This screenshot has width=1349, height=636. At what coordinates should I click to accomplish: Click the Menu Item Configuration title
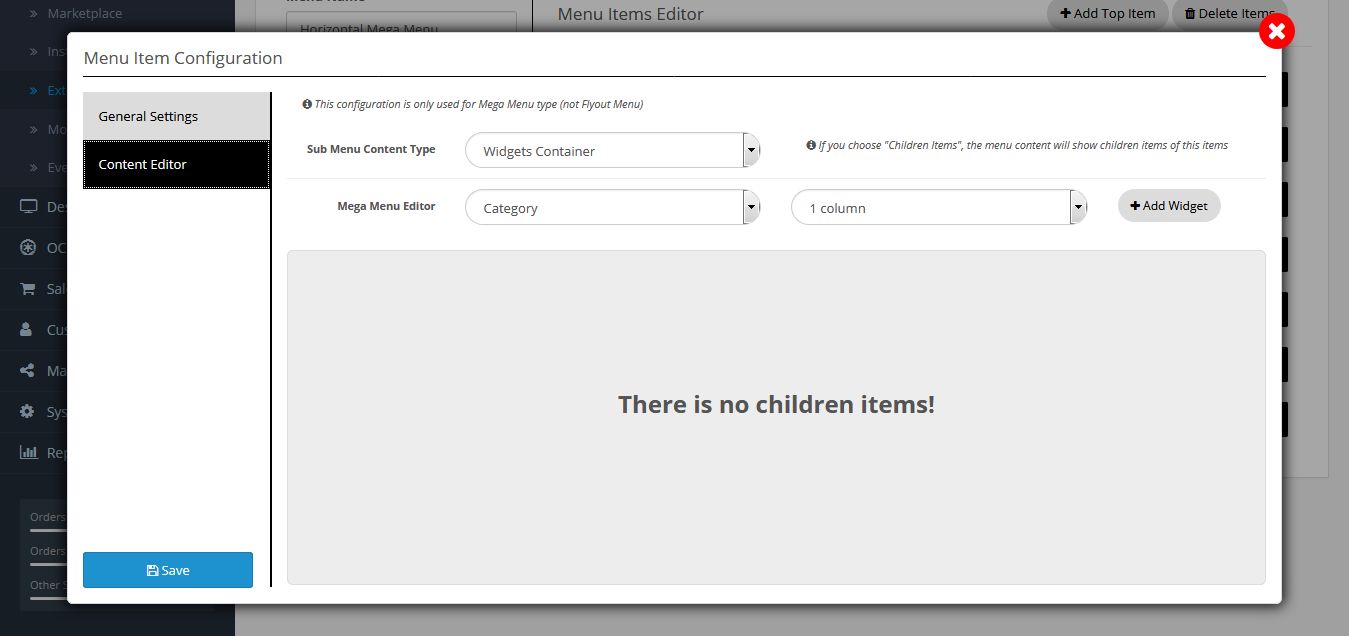(x=183, y=58)
